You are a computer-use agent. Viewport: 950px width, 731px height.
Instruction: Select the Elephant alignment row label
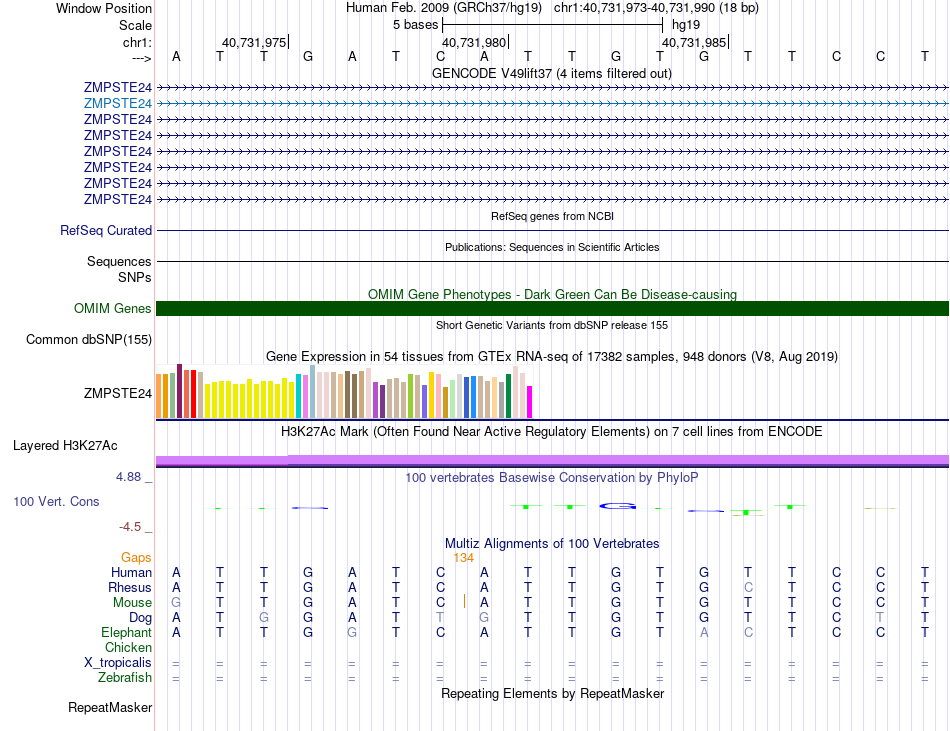127,632
